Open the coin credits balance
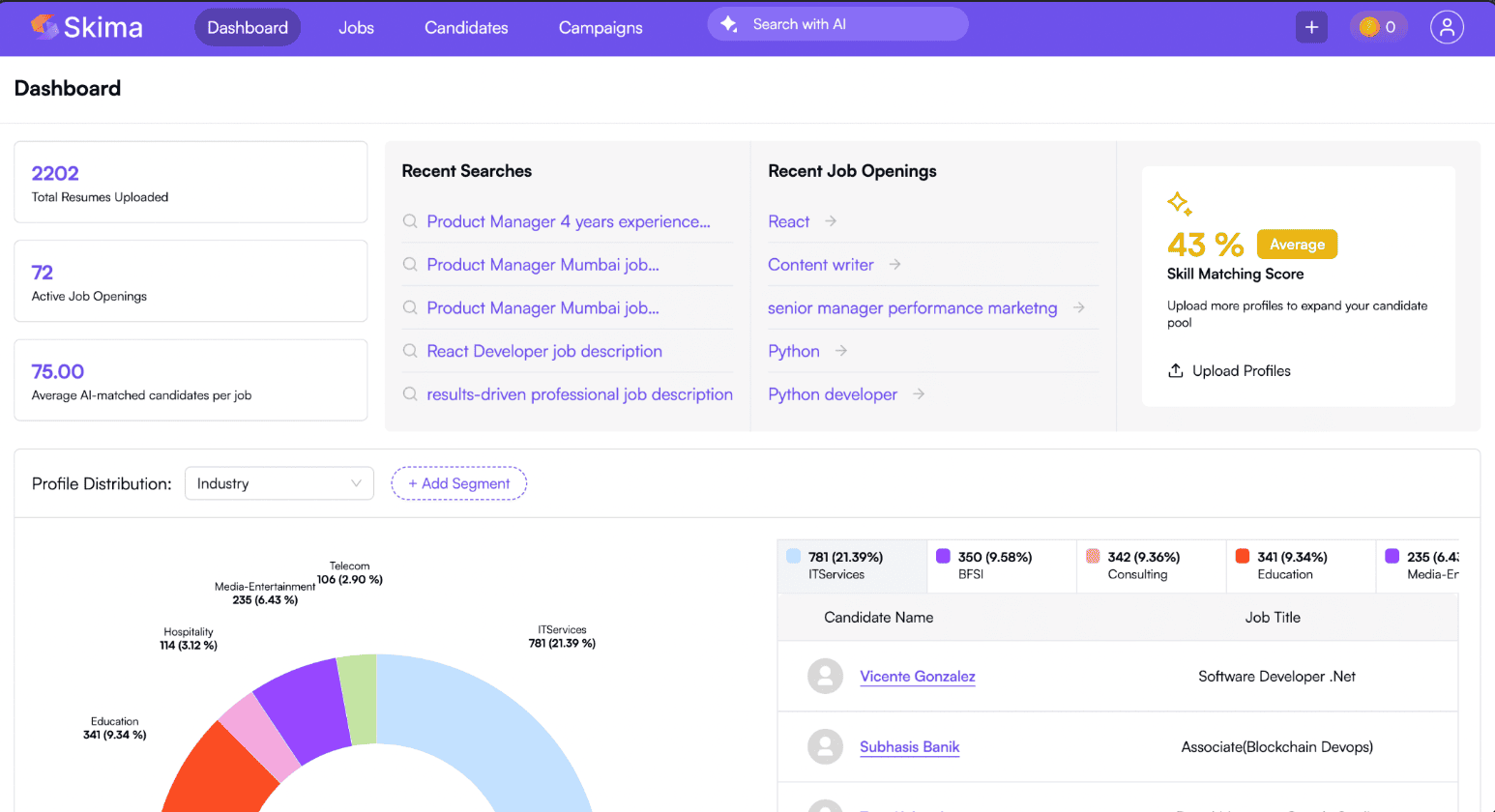 click(x=1378, y=27)
